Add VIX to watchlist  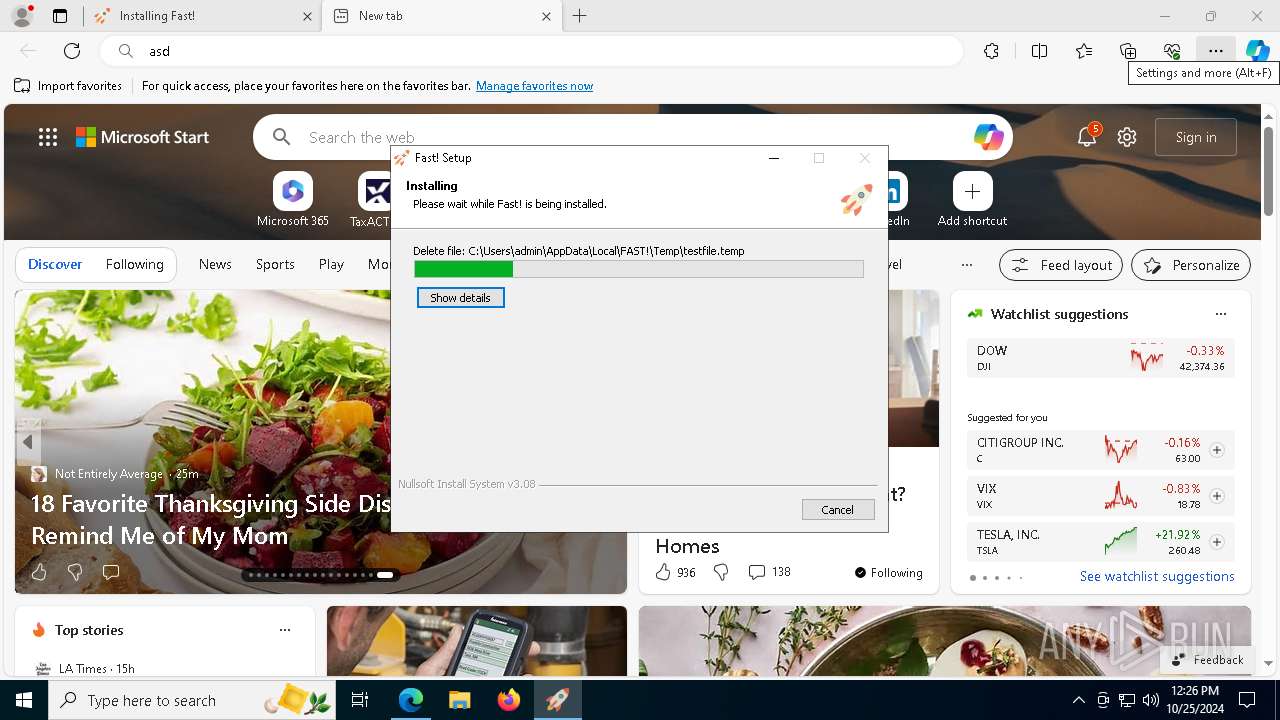1217,496
